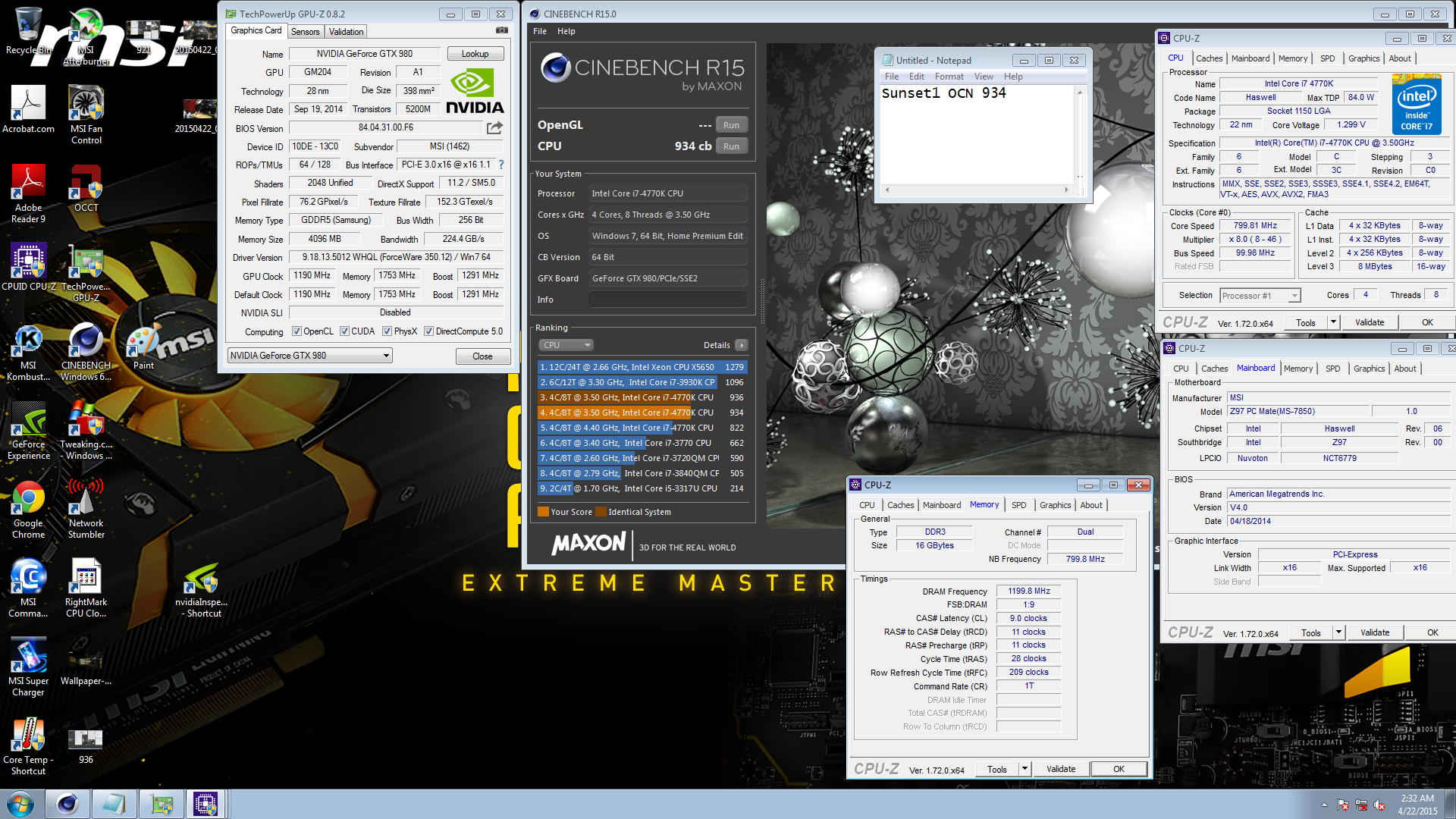
Task: Open Acrobat.com desktop shortcut
Action: (x=28, y=110)
